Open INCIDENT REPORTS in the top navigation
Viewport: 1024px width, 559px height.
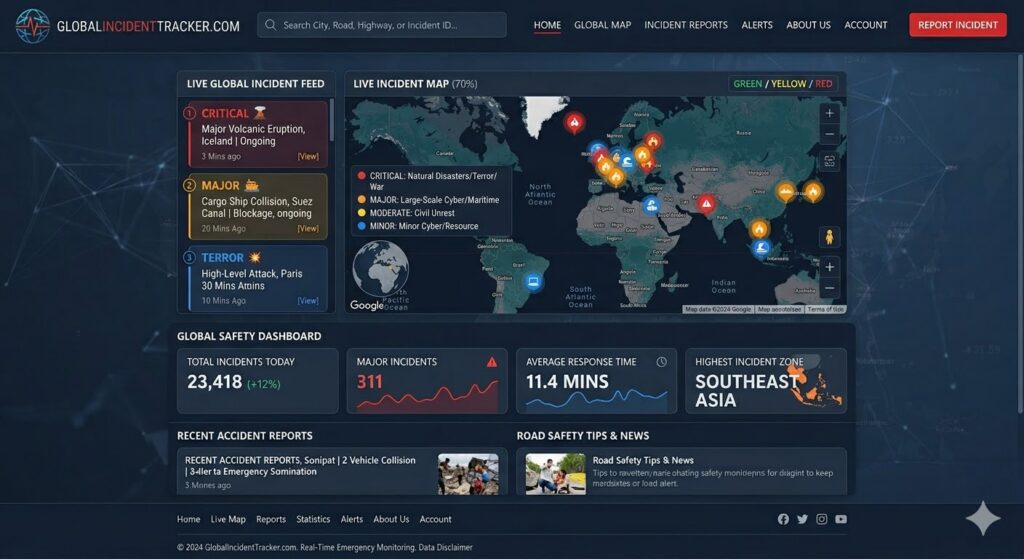(x=686, y=25)
